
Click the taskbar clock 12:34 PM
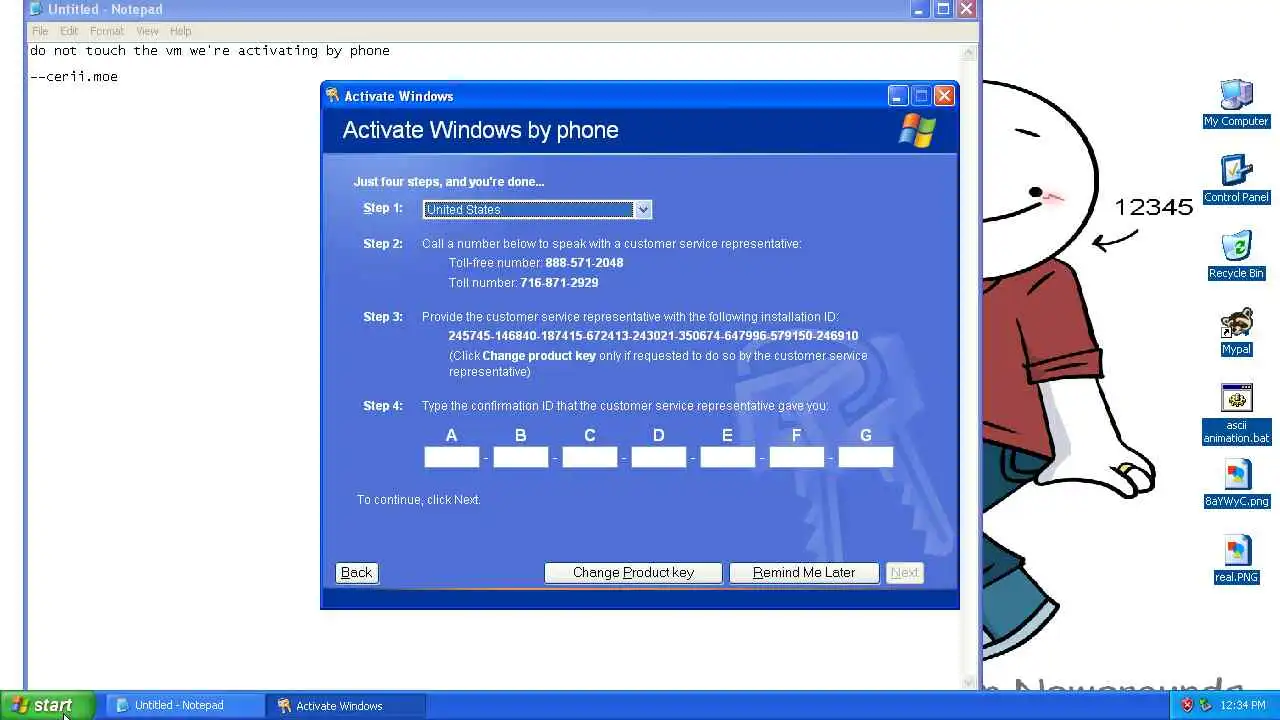(x=1243, y=705)
